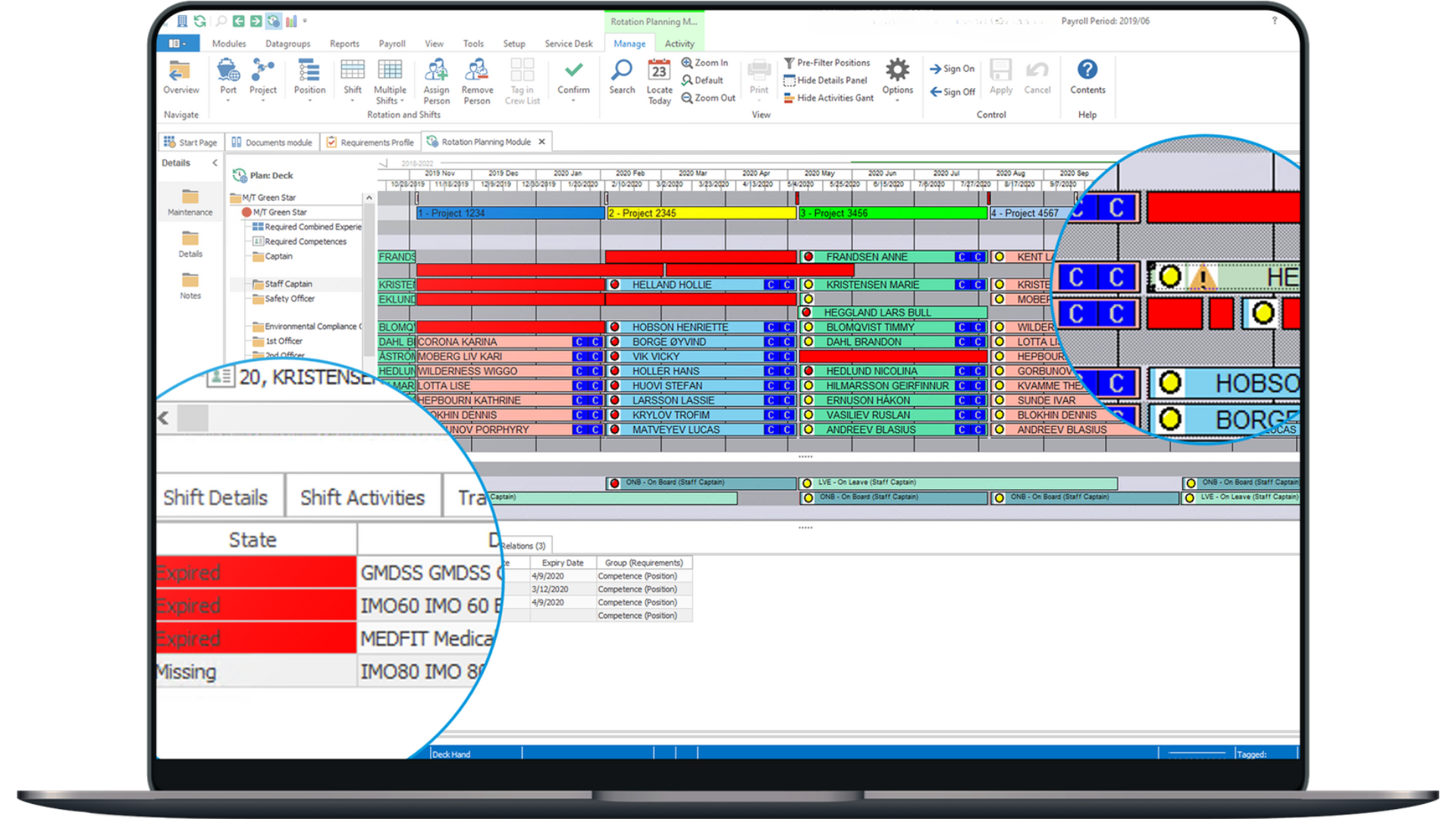Click the question mark in the title bar
This screenshot has width=1456, height=819.
[1275, 21]
